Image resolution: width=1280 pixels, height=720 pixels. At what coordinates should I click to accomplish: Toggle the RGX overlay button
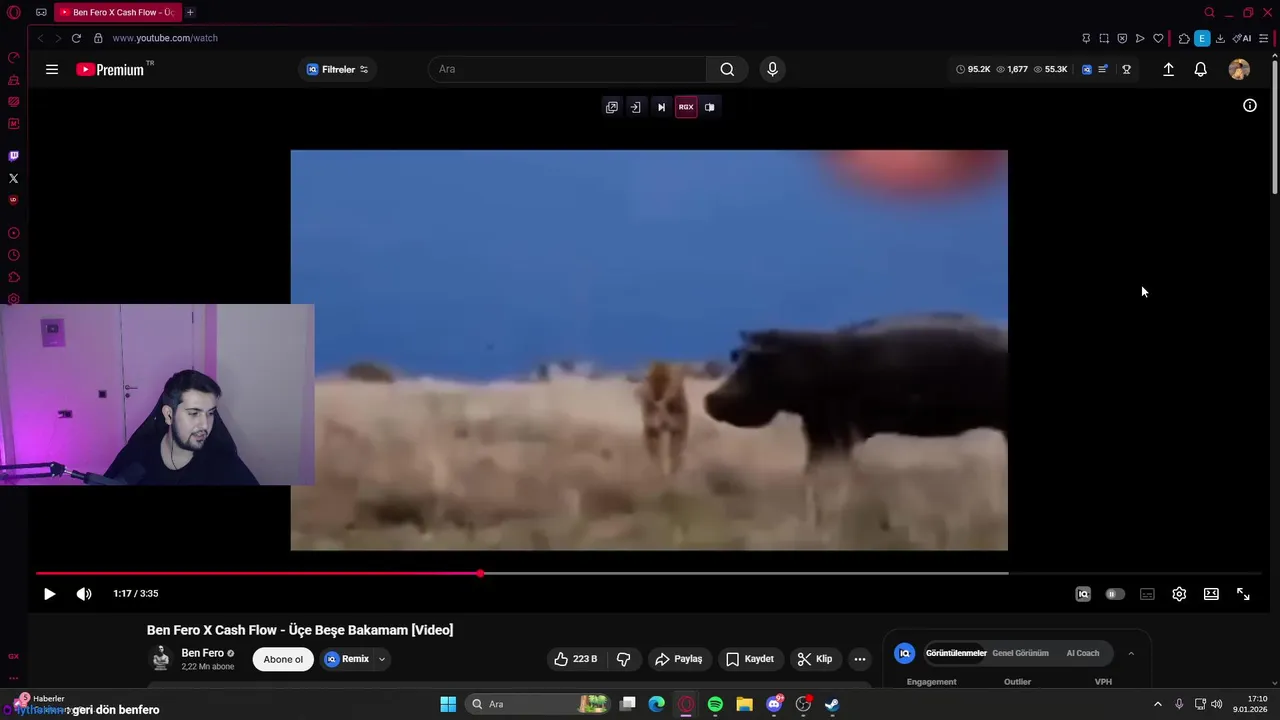(x=686, y=107)
